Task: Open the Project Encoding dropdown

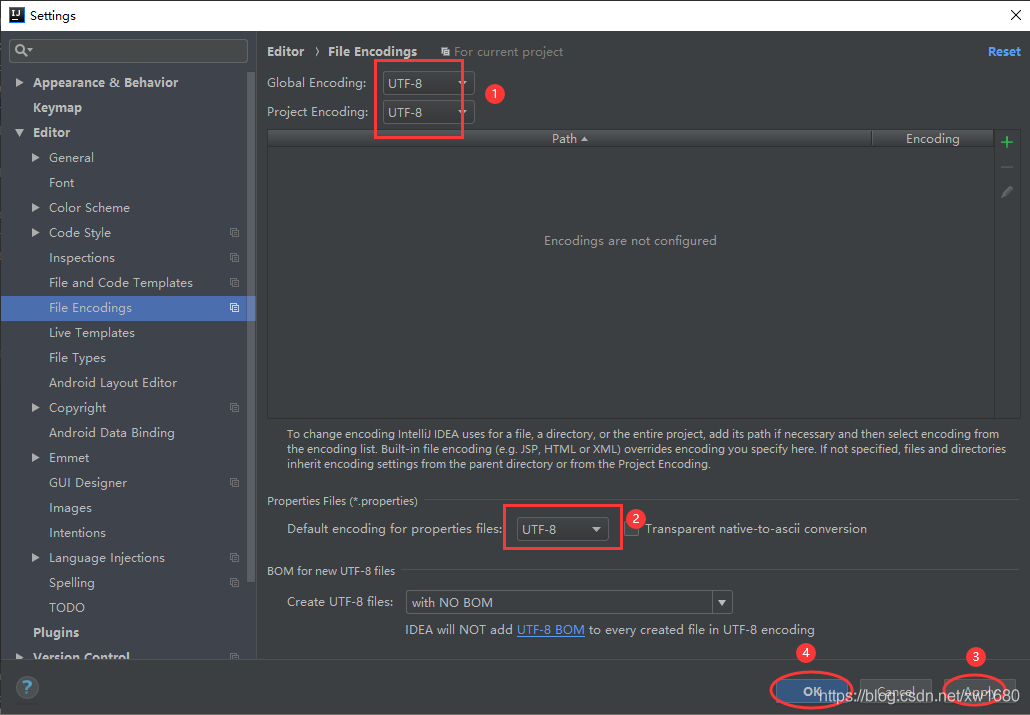Action: click(x=428, y=112)
